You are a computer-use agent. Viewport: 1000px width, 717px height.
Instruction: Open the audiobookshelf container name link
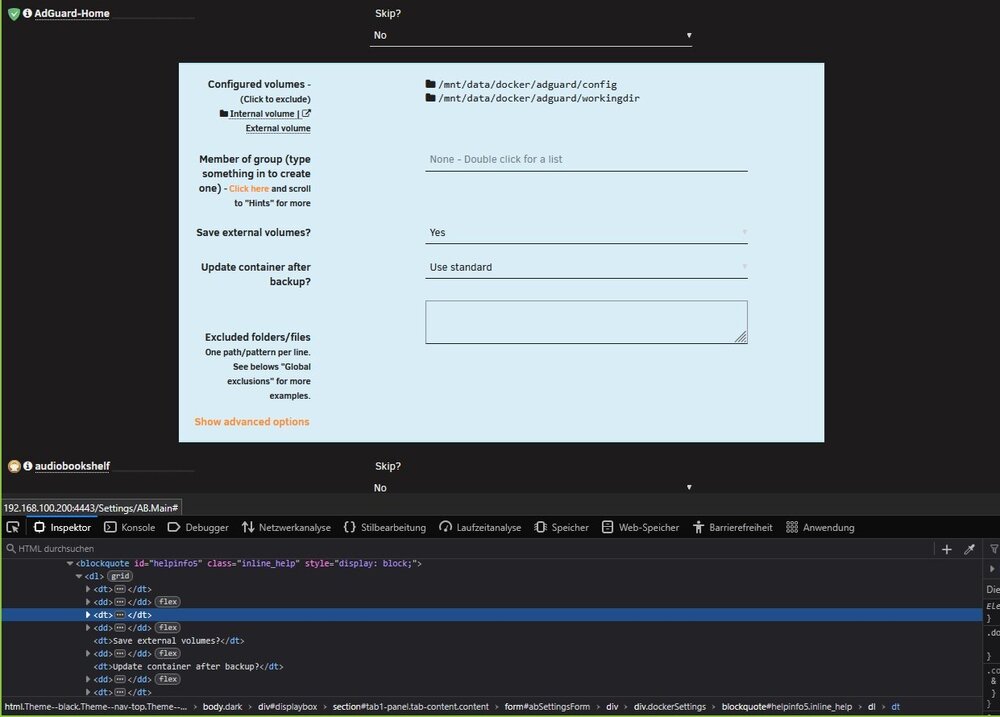click(x=72, y=466)
